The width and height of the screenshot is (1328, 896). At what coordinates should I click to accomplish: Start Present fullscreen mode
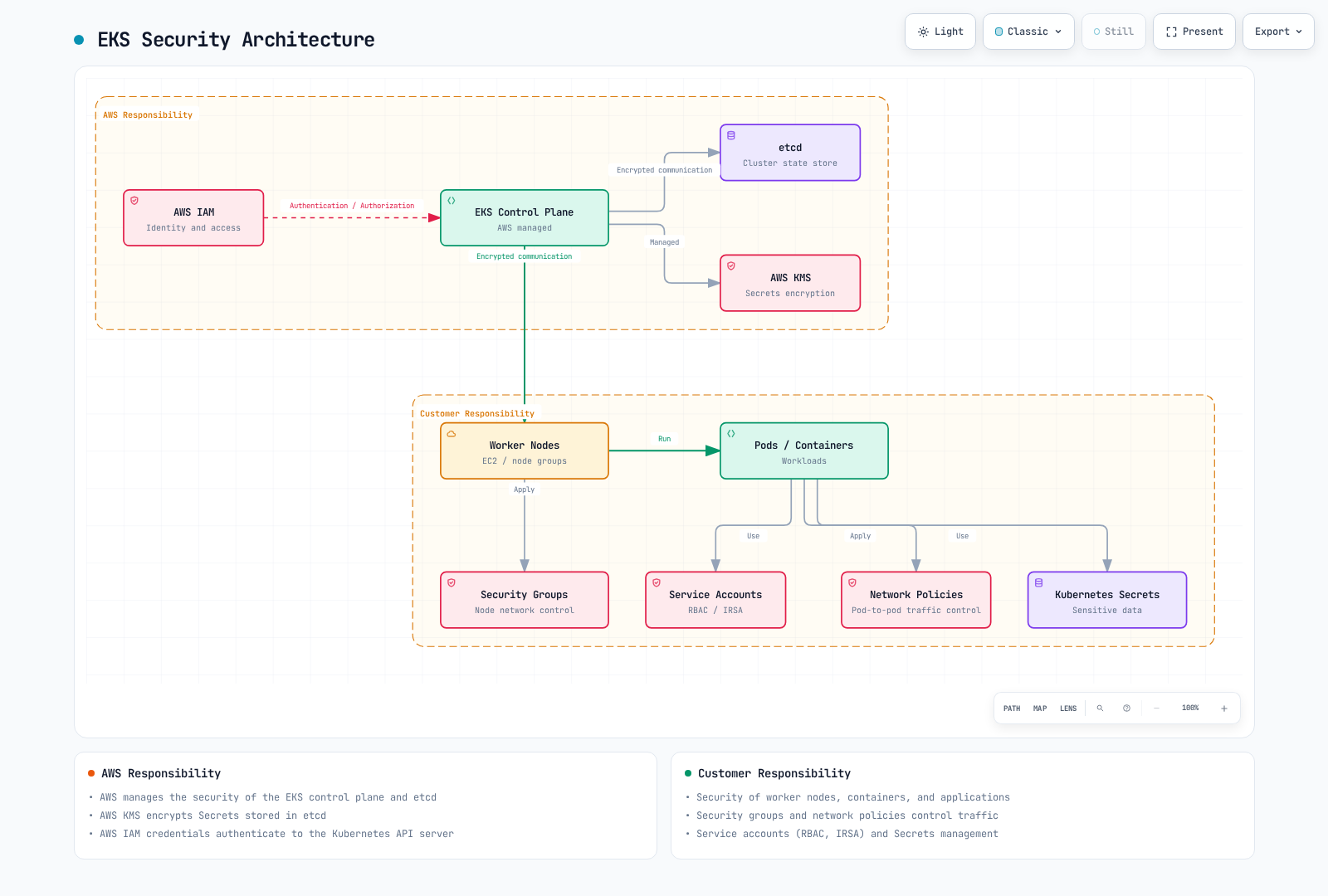(1194, 32)
